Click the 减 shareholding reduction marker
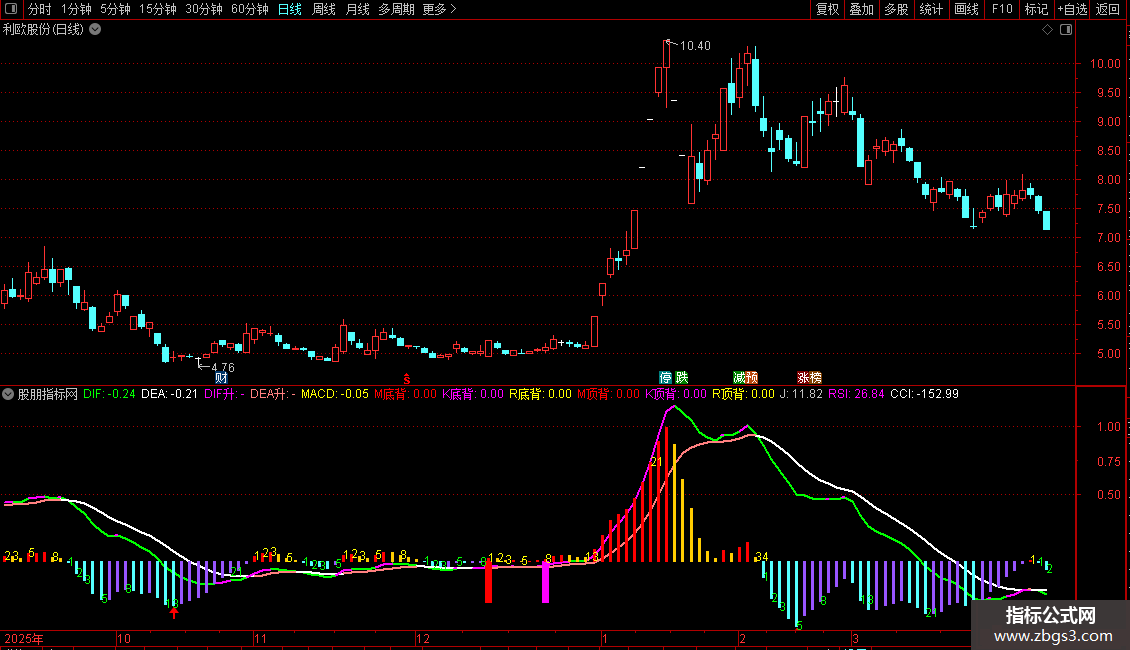Image resolution: width=1130 pixels, height=650 pixels. 739,378
